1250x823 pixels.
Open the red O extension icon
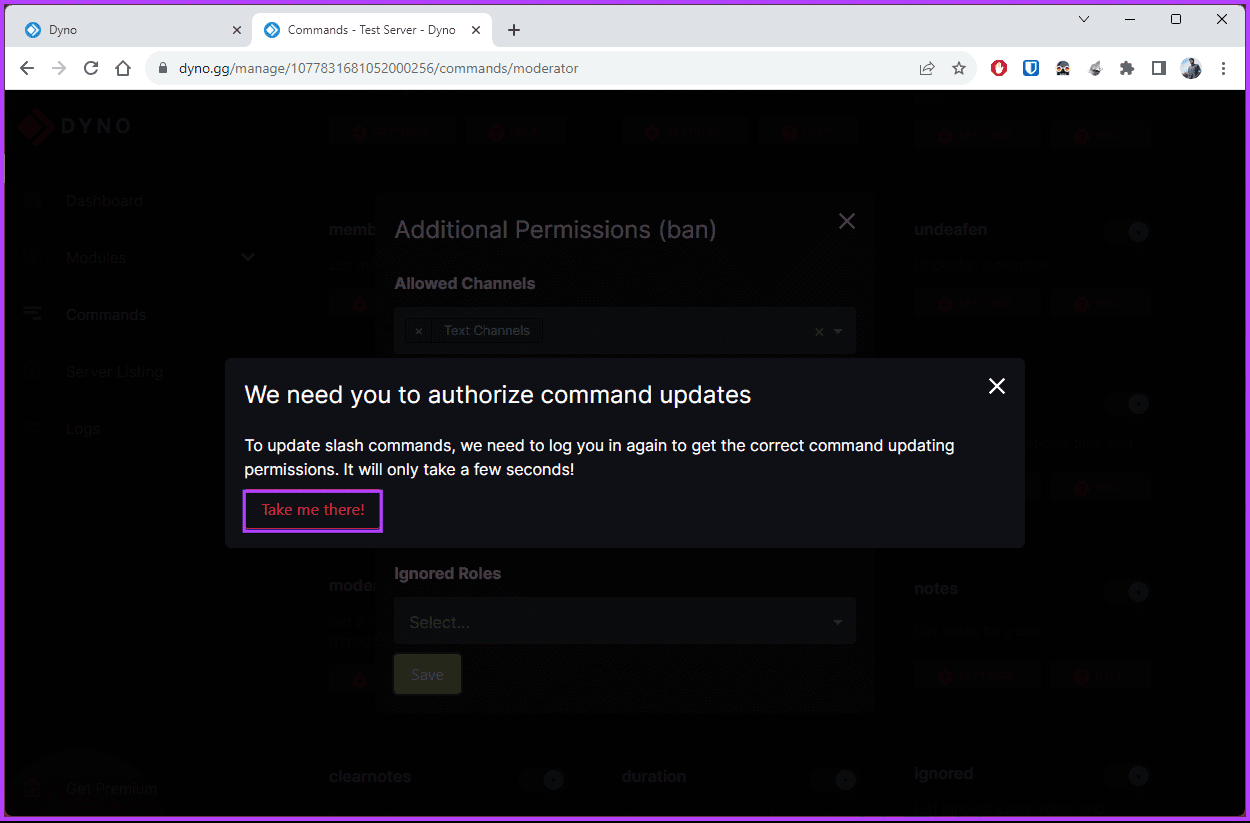[999, 68]
